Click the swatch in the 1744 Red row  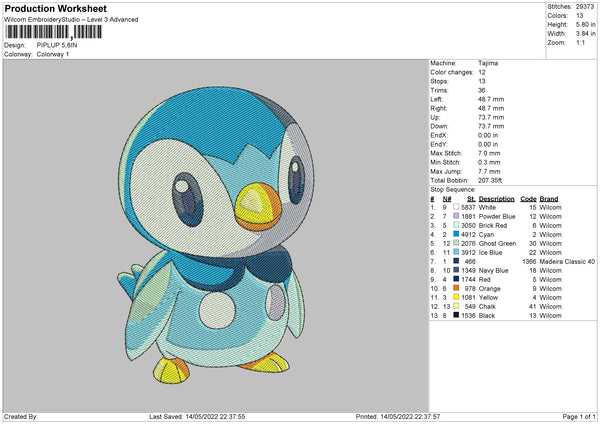(x=456, y=279)
